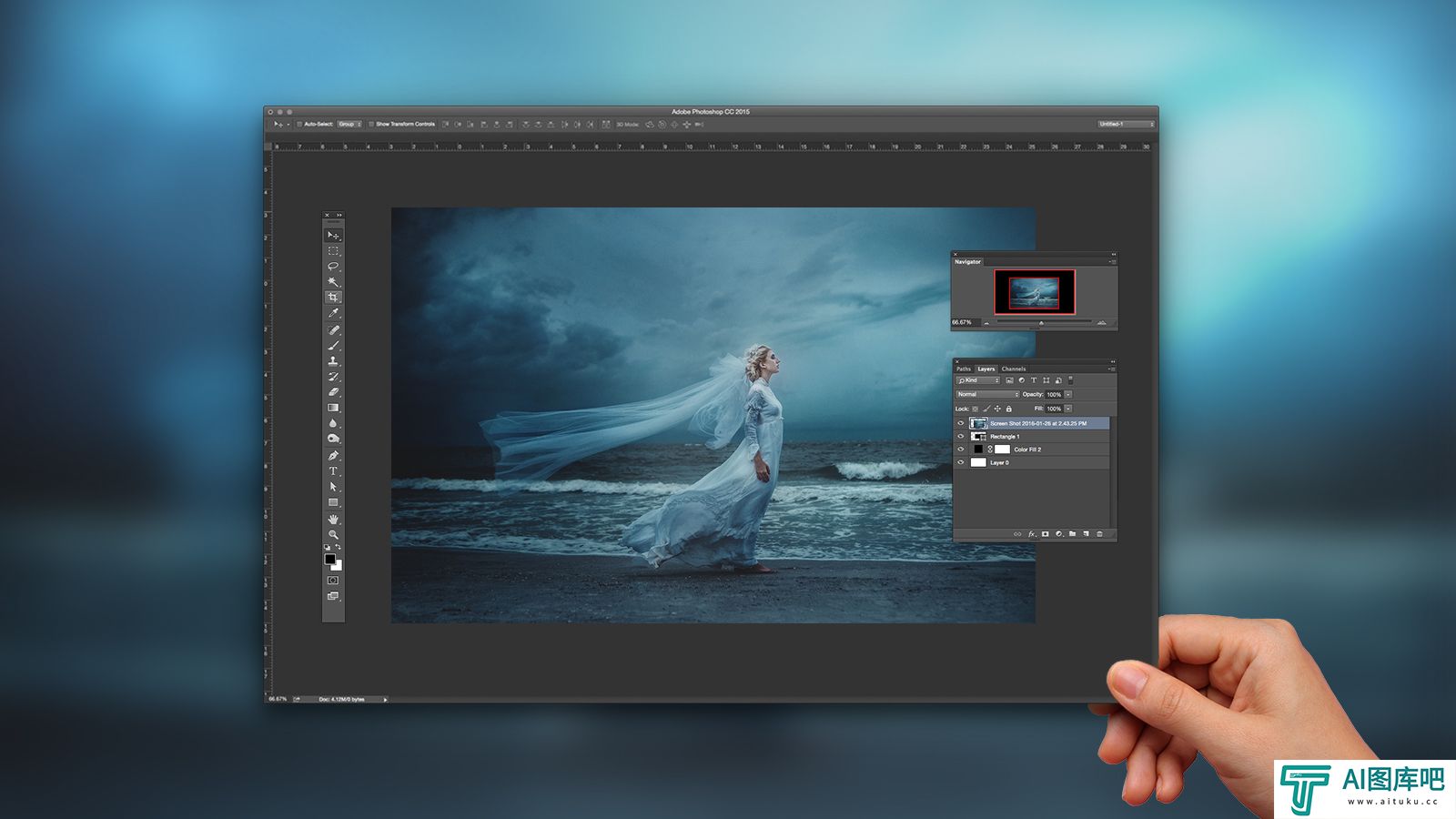
Task: Select the Eyedropper tool
Action: point(333,313)
